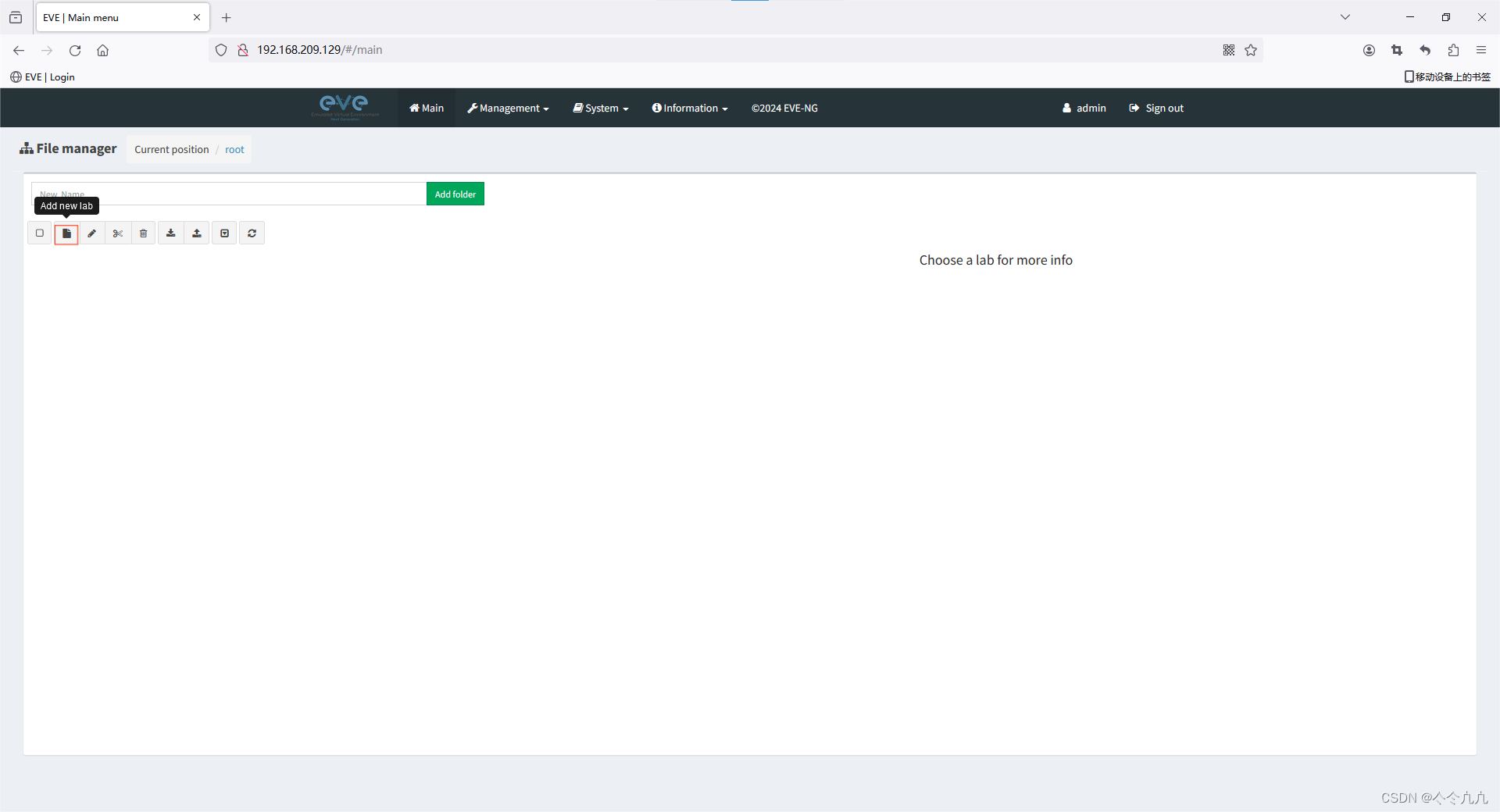Click the screenshot crop icon
Image resolution: width=1500 pixels, height=812 pixels.
[x=1397, y=50]
